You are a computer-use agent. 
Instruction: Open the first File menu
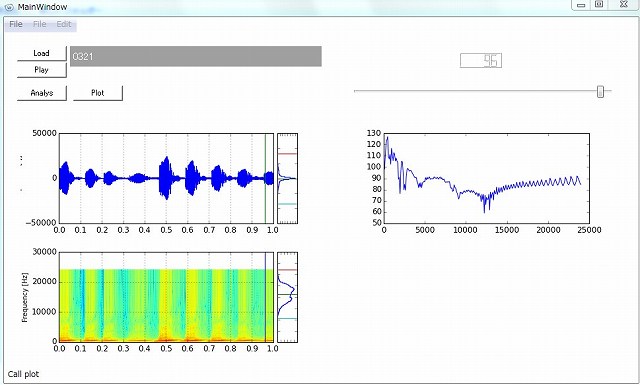click(x=16, y=24)
